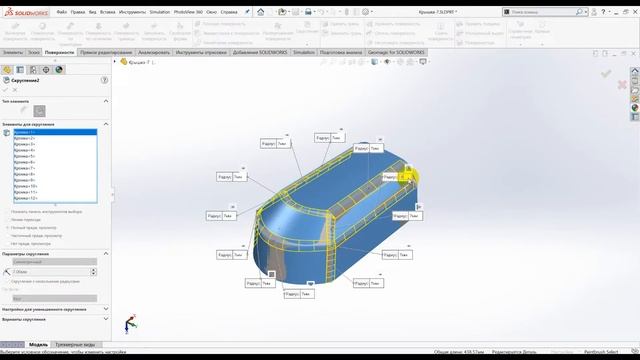The height and width of the screenshot is (360, 640).
Task: Open the FeatureManager design tree tab
Action: [x=7, y=70]
